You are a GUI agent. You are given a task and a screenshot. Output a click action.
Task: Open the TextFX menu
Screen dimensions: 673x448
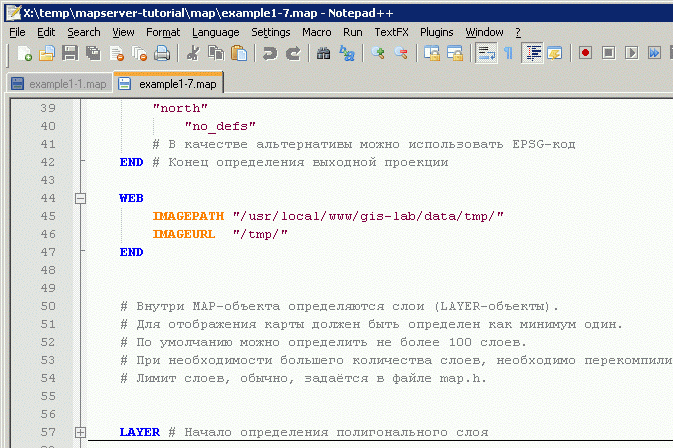(391, 32)
